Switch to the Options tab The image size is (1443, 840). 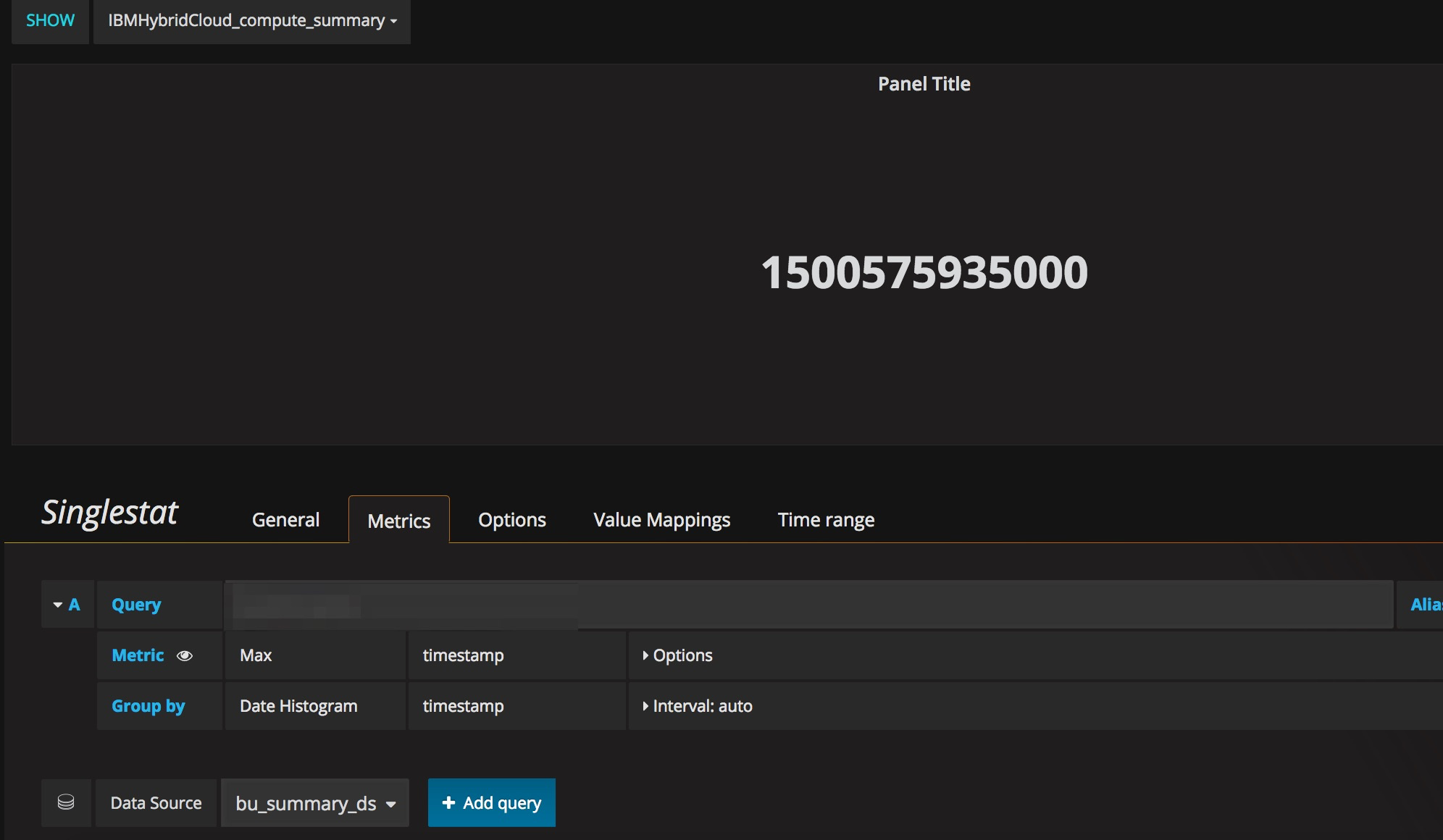tap(511, 520)
